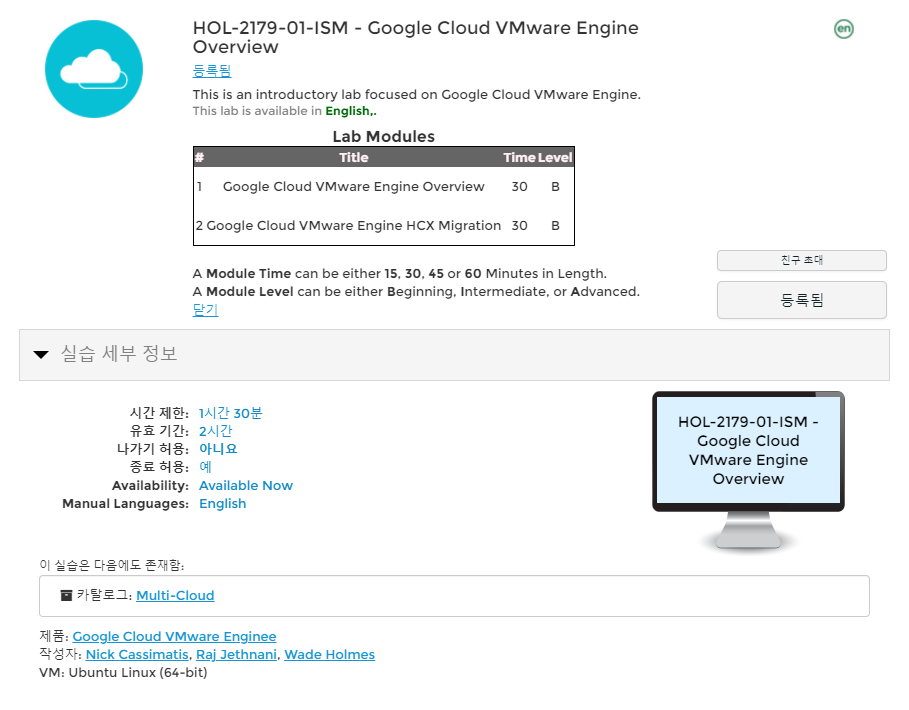This screenshot has height=710, width=909.
Task: Open the Multi-Cloud catalog link
Action: pyautogui.click(x=175, y=595)
